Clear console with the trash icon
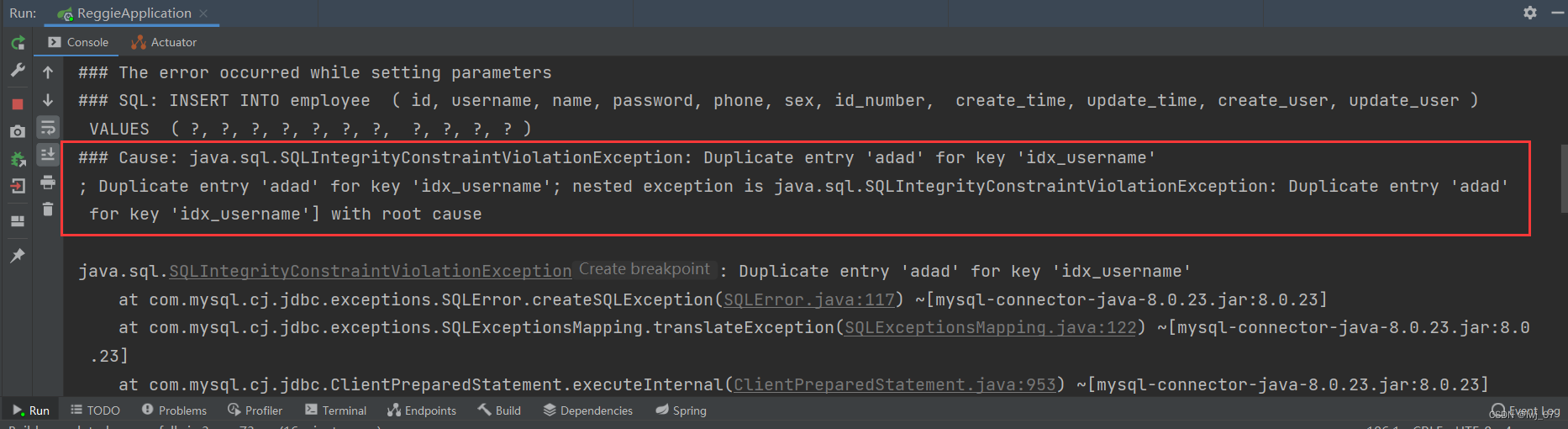1568x429 pixels. (x=48, y=209)
